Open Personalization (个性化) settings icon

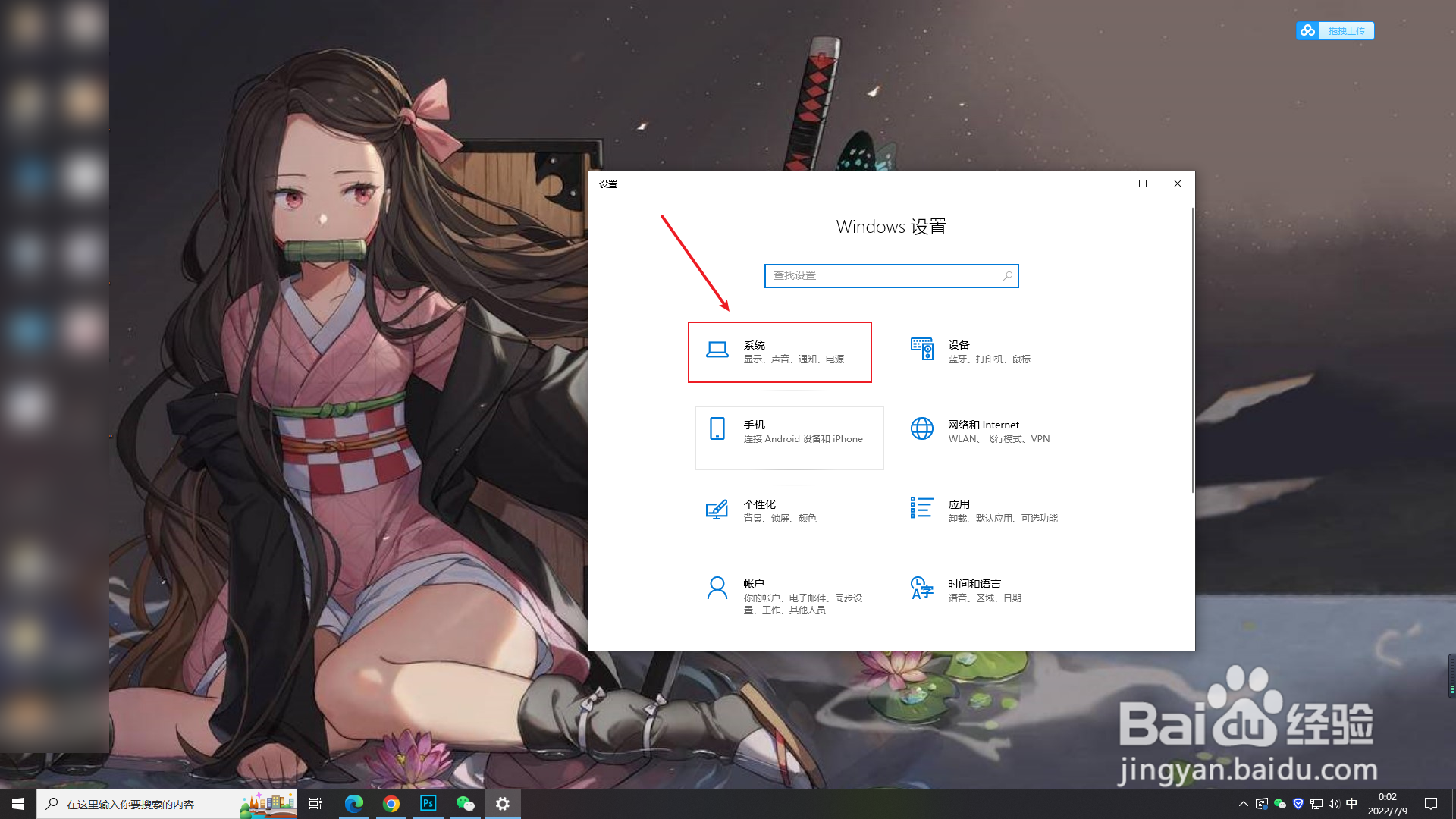pos(717,509)
